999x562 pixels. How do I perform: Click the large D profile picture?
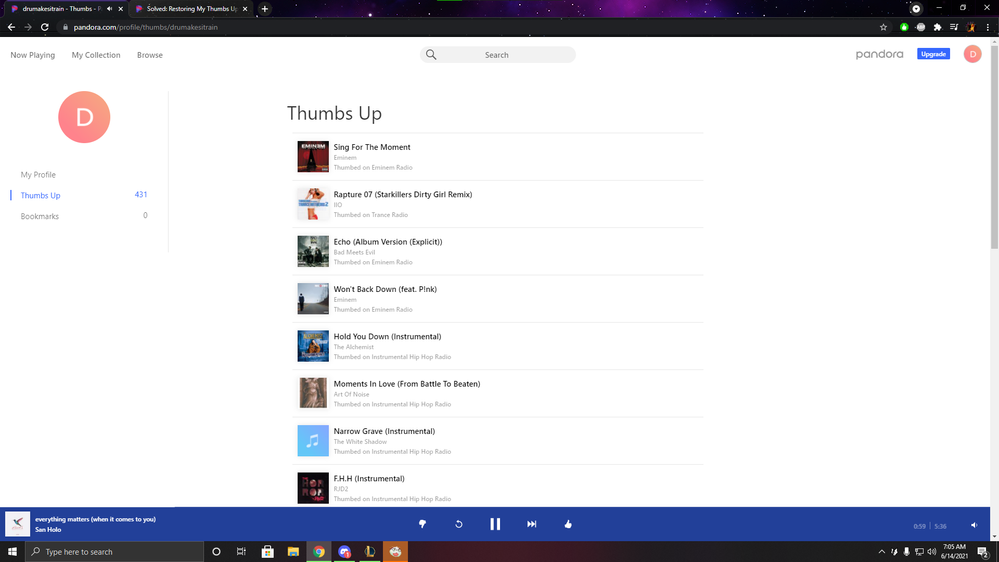(x=84, y=117)
